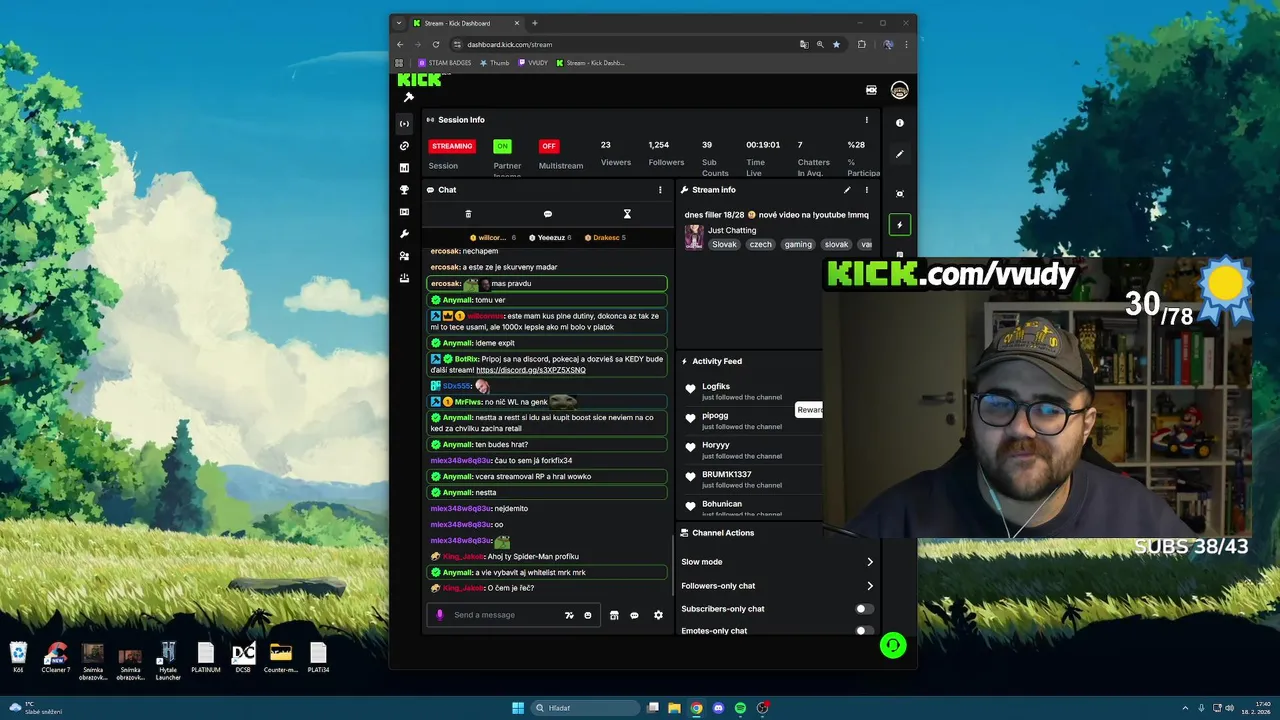Viewport: 1280px width, 720px height.
Task: Click the czech tag in Stream info
Action: point(761,244)
